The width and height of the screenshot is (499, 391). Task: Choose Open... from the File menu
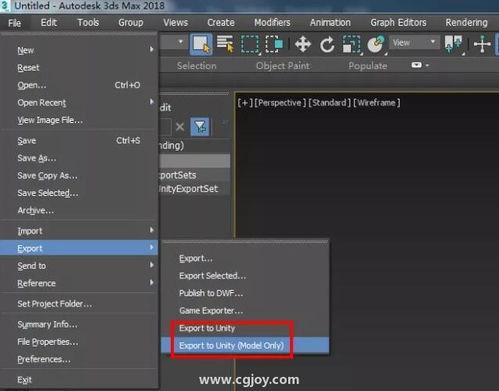click(79, 85)
